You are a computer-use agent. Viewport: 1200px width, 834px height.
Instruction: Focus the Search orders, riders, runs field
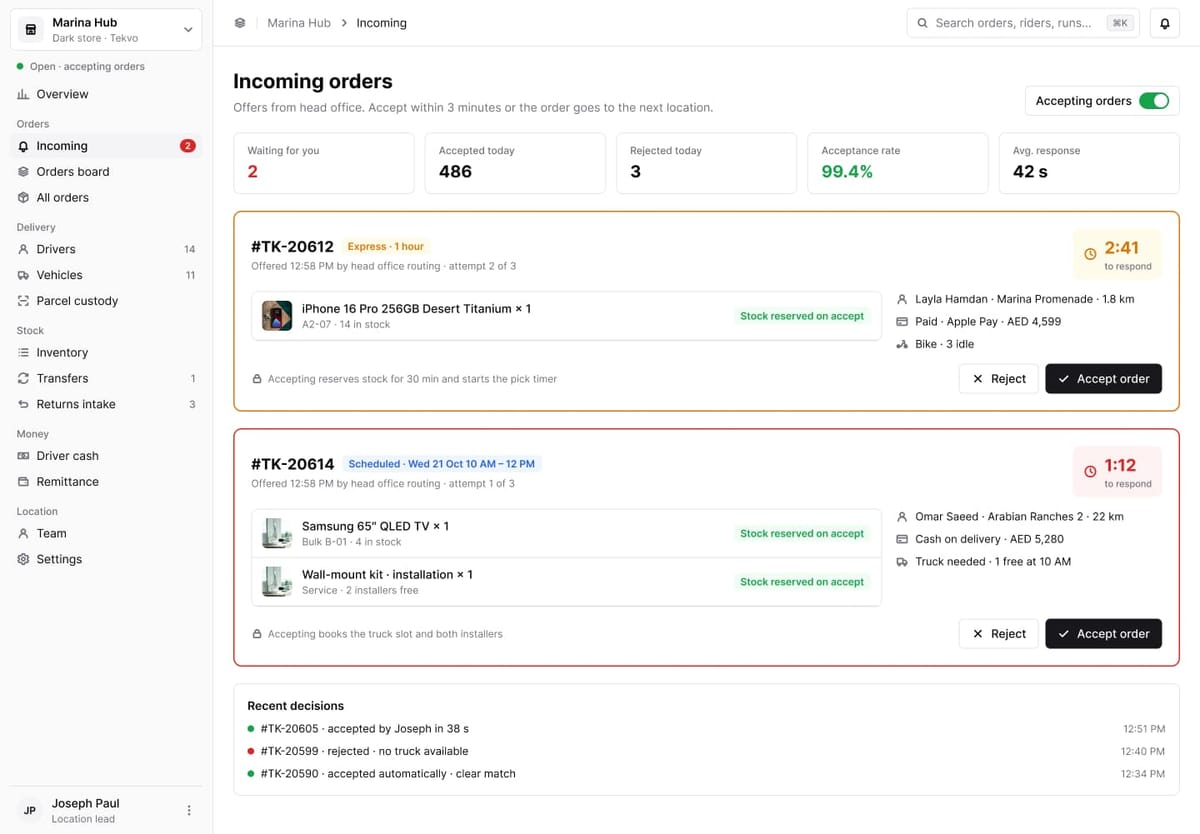click(x=1023, y=23)
